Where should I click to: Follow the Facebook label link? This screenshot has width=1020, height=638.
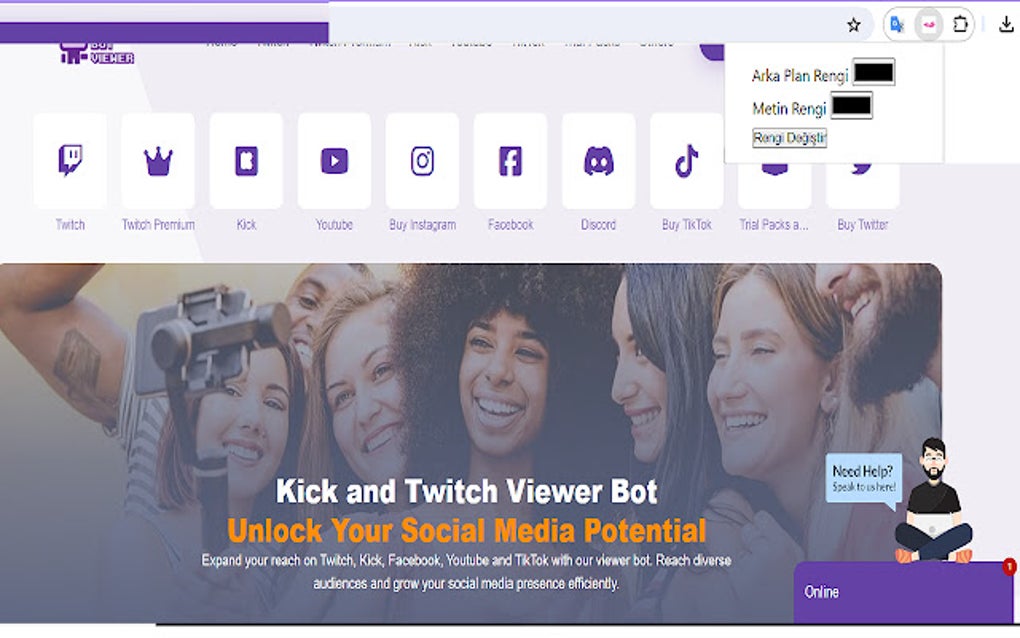point(511,224)
